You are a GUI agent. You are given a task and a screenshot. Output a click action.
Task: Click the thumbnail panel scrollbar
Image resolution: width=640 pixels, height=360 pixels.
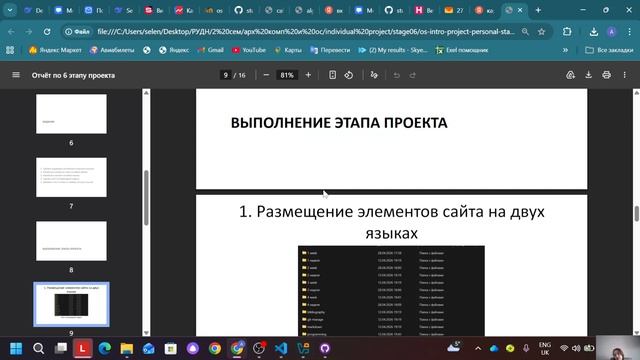point(146,198)
